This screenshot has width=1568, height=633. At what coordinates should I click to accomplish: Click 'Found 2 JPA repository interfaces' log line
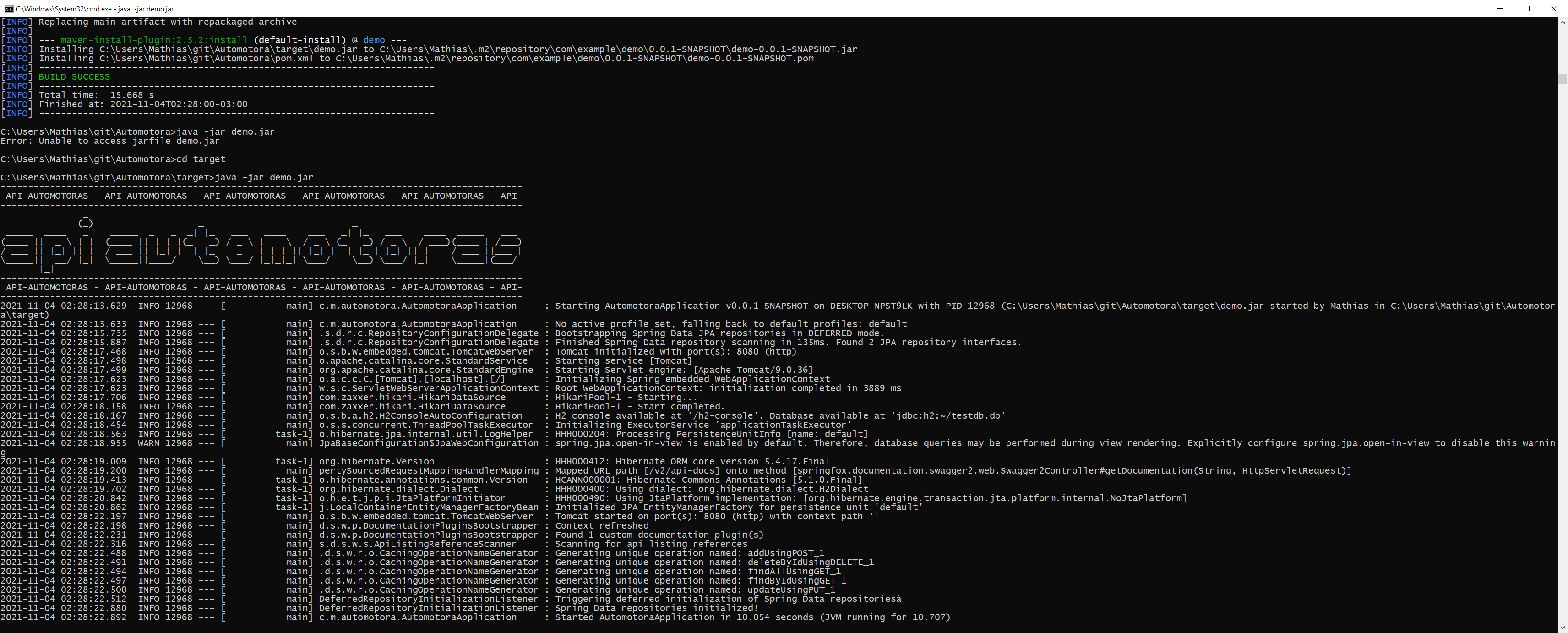point(788,342)
